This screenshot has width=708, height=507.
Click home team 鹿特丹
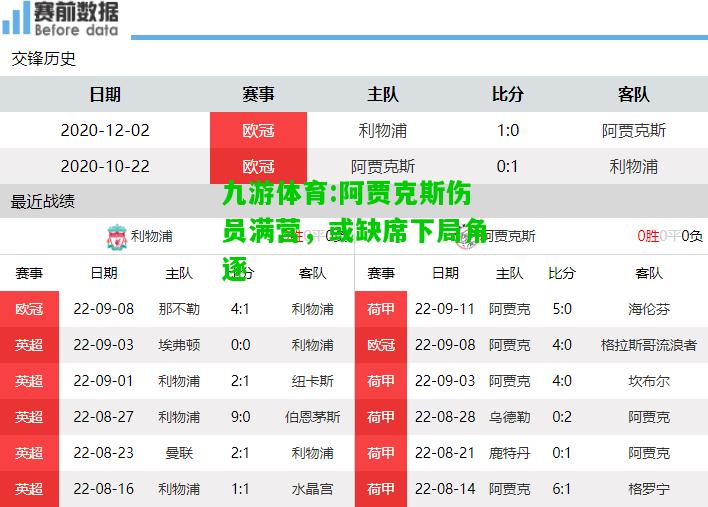click(x=509, y=453)
